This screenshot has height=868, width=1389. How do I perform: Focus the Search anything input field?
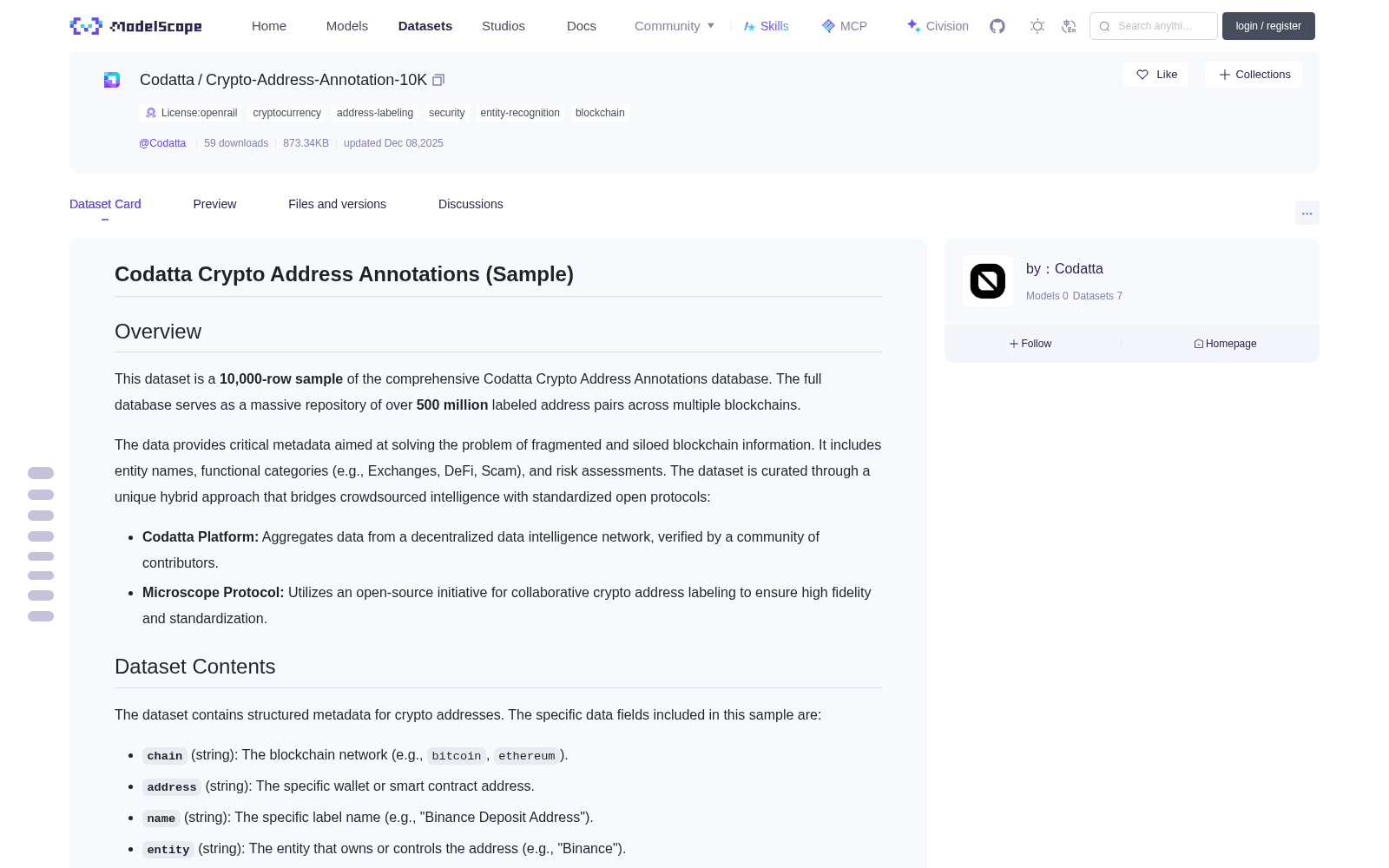point(1154,26)
